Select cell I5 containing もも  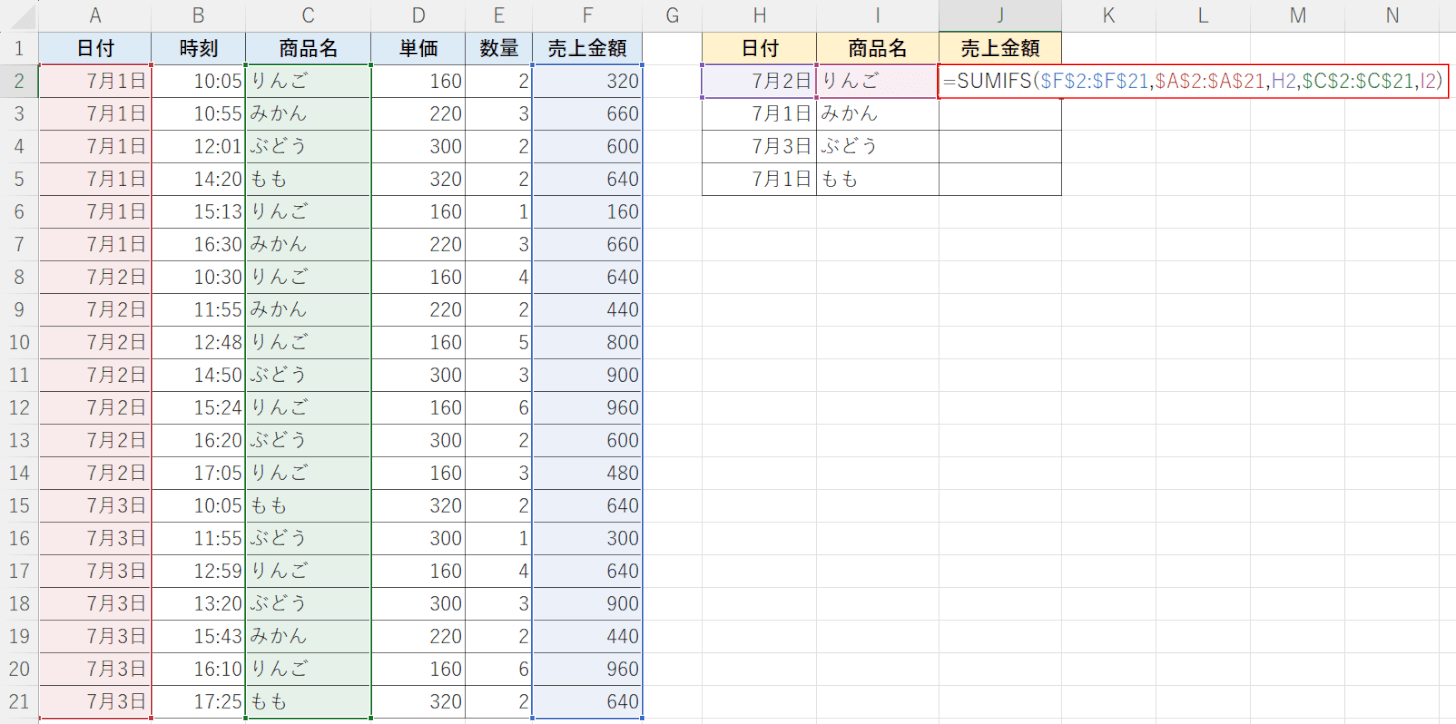(x=878, y=179)
